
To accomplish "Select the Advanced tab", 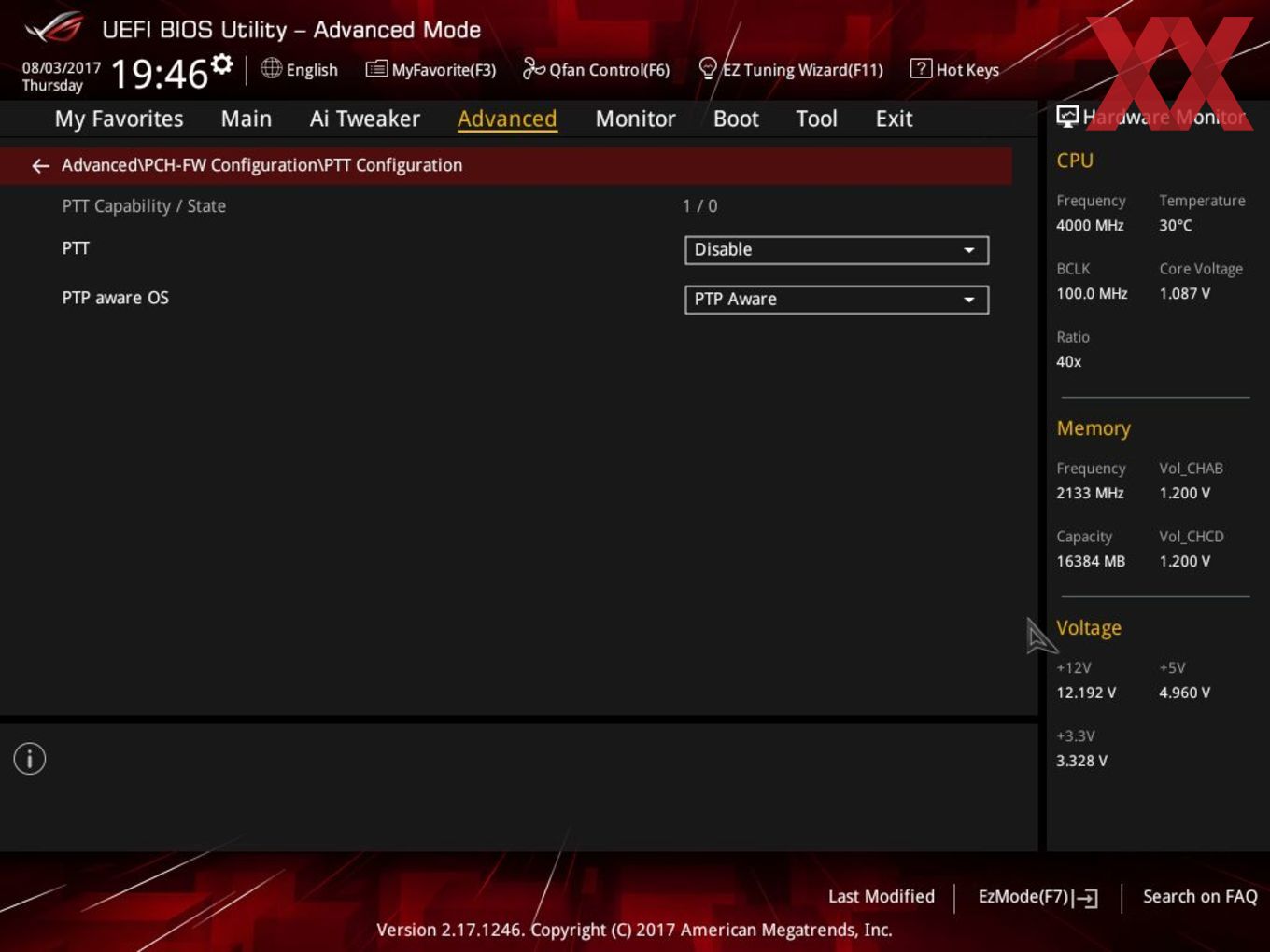I will pos(507,119).
